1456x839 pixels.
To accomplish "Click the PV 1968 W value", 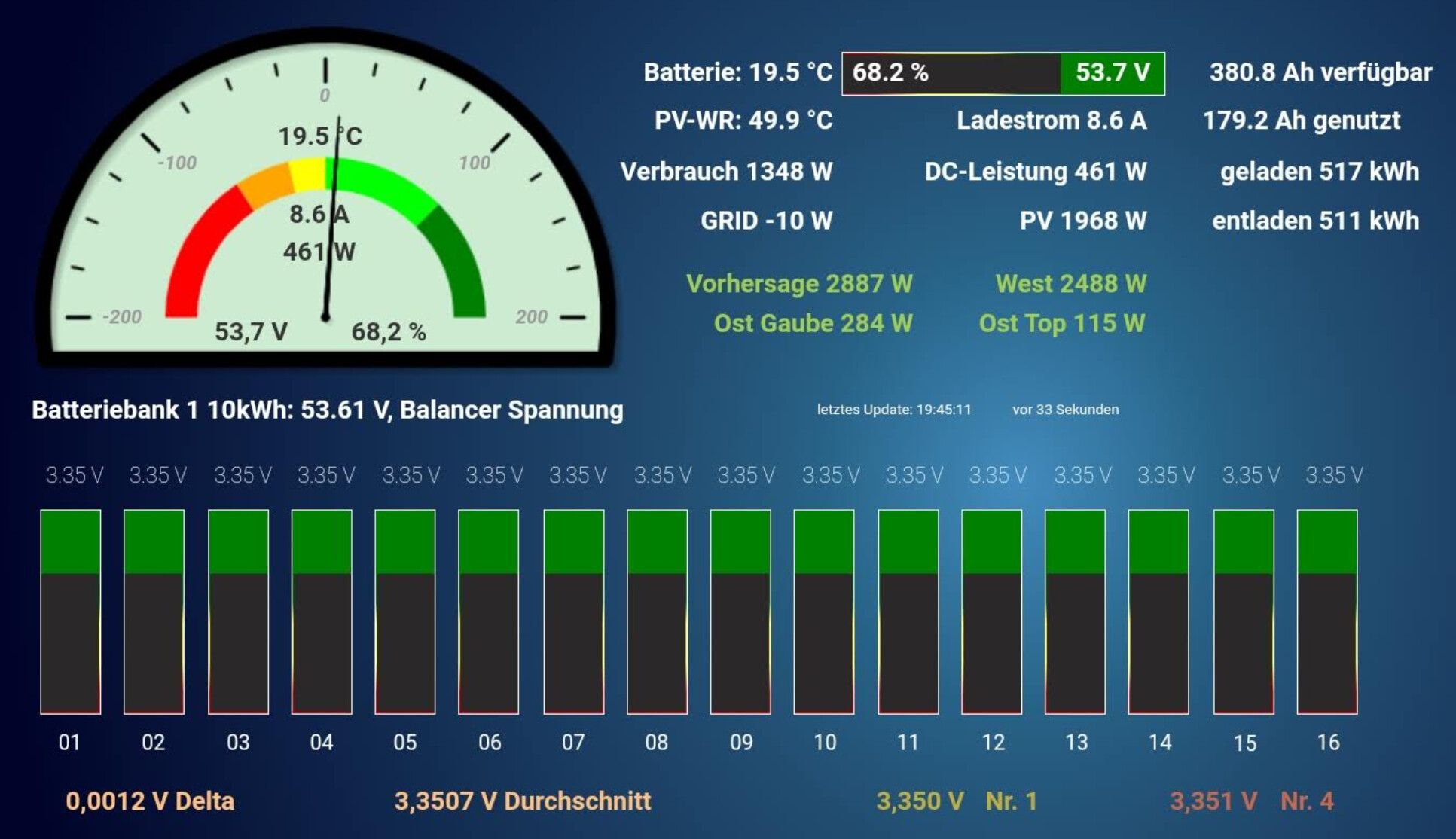I will tap(1082, 221).
